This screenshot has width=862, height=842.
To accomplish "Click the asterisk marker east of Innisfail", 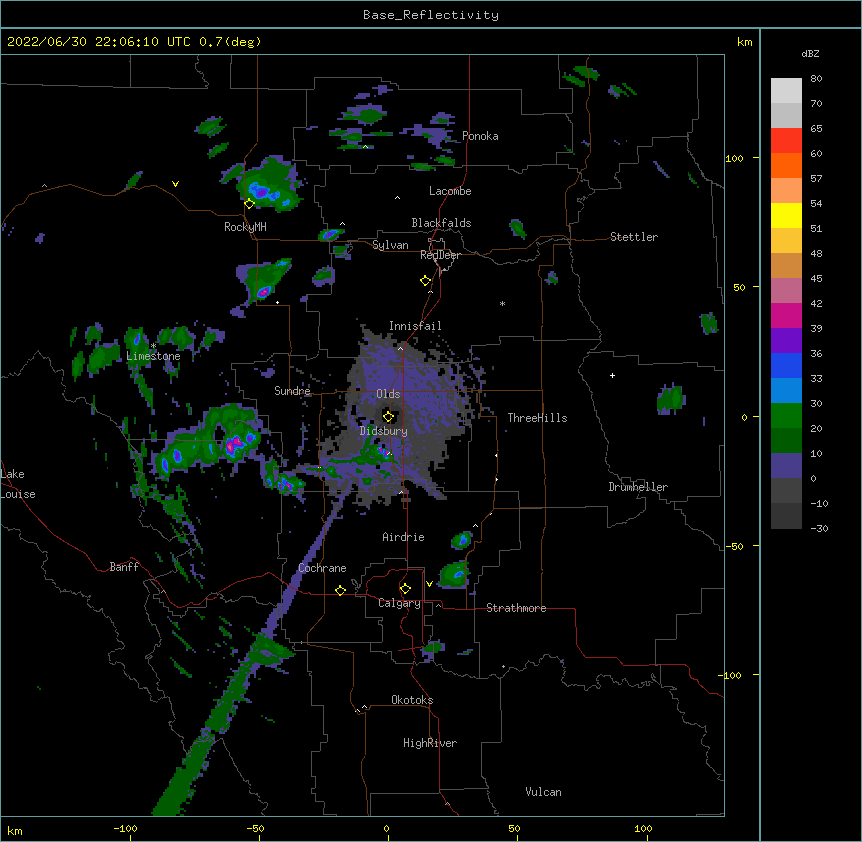I will coord(502,303).
